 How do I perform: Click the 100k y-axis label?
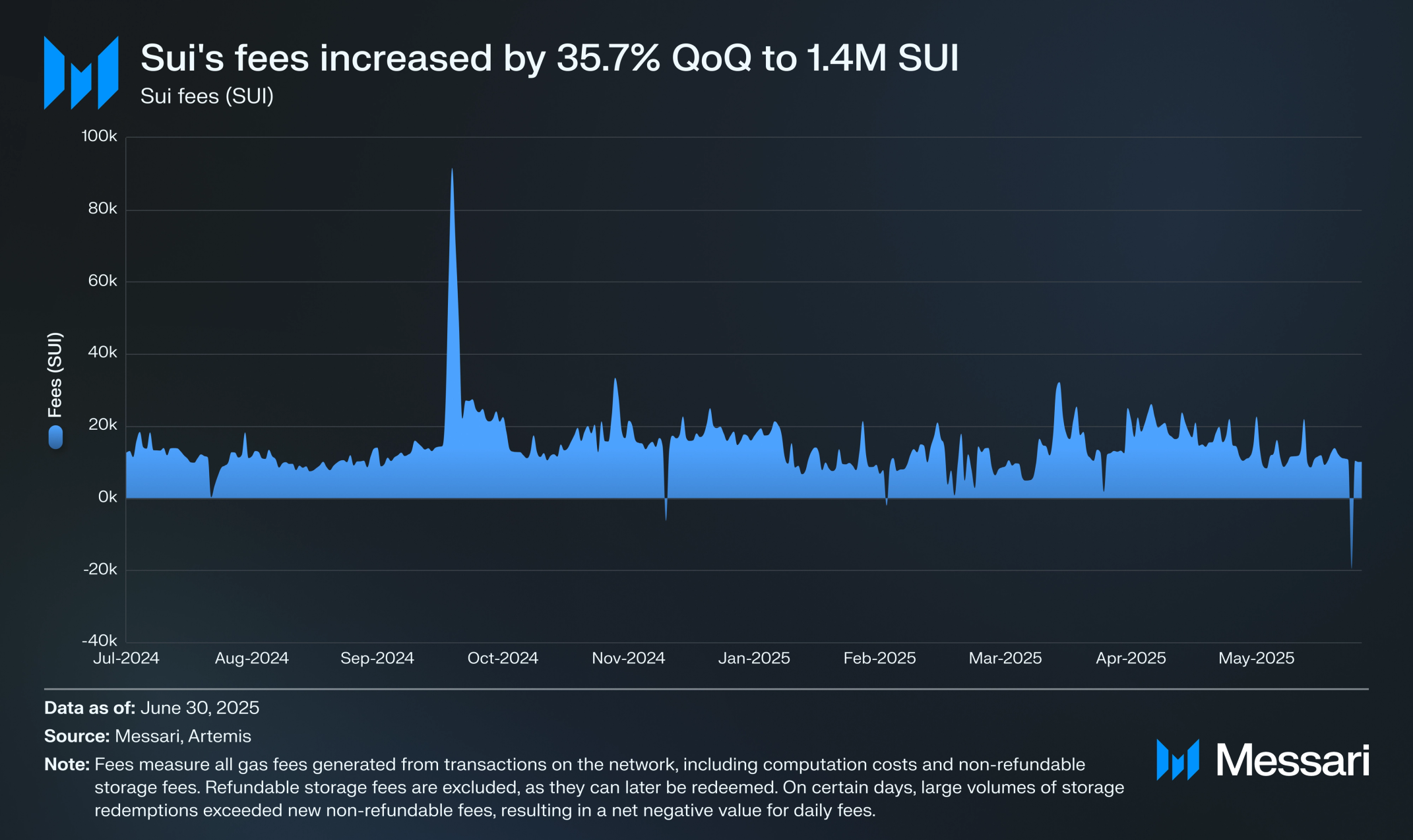pyautogui.click(x=99, y=136)
